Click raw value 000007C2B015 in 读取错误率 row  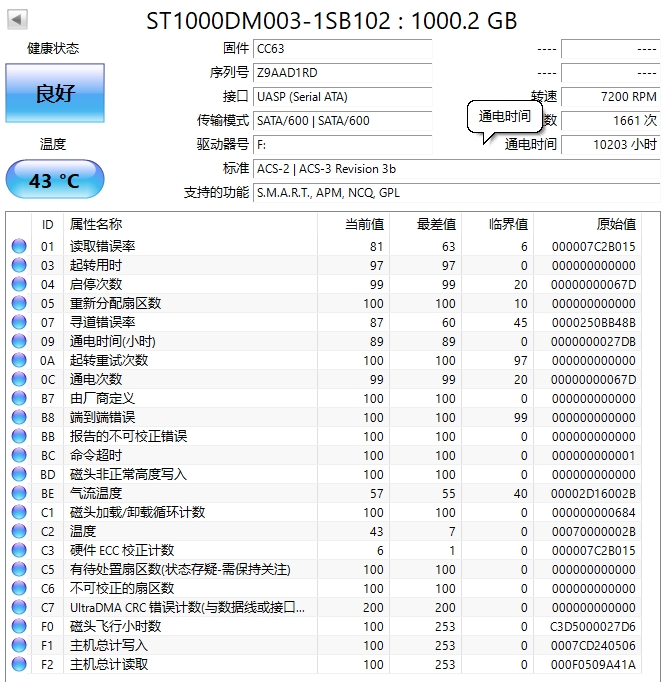(x=594, y=247)
